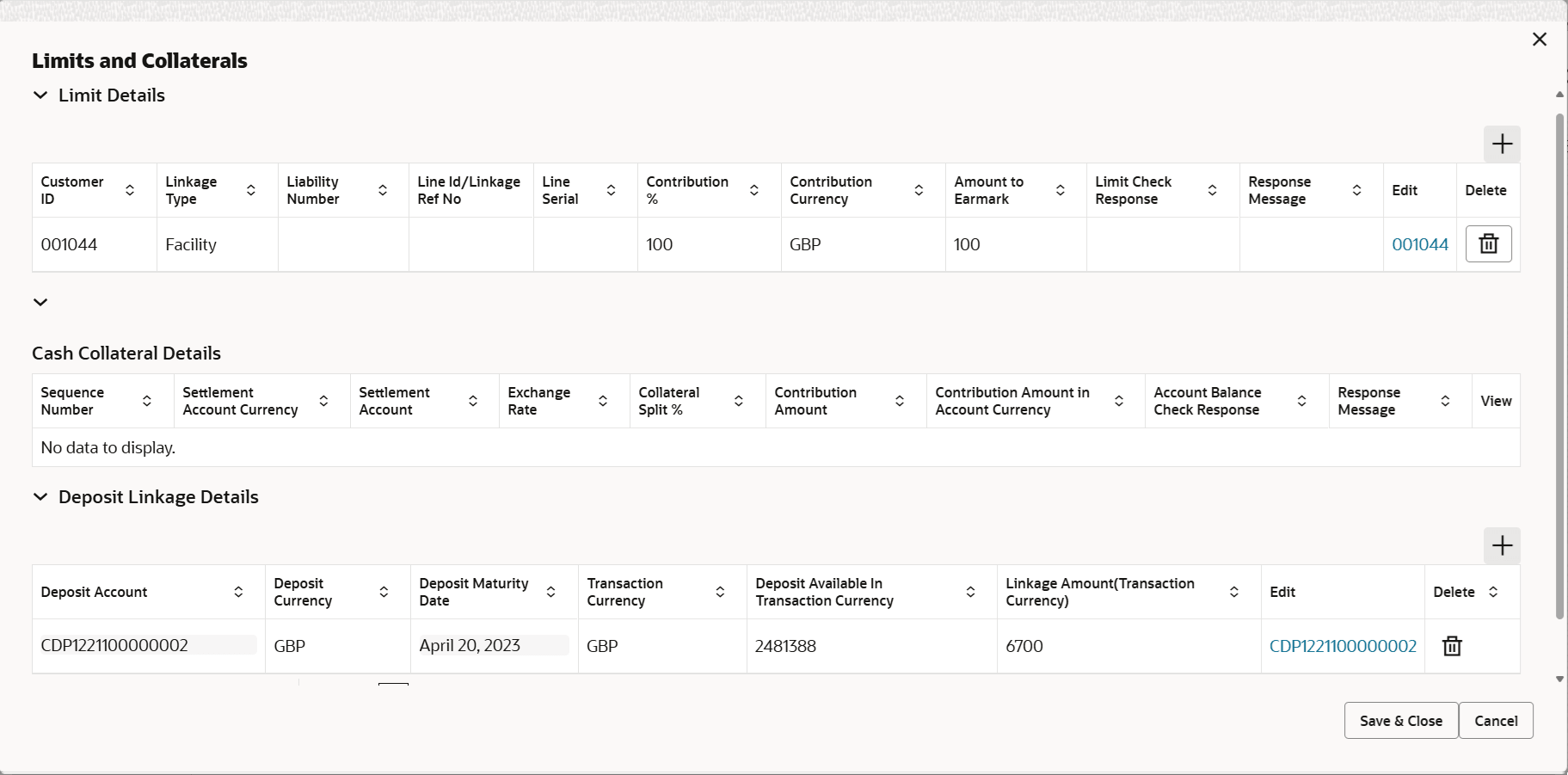The height and width of the screenshot is (775, 1568).
Task: Click the Cancel button
Action: [x=1496, y=721]
